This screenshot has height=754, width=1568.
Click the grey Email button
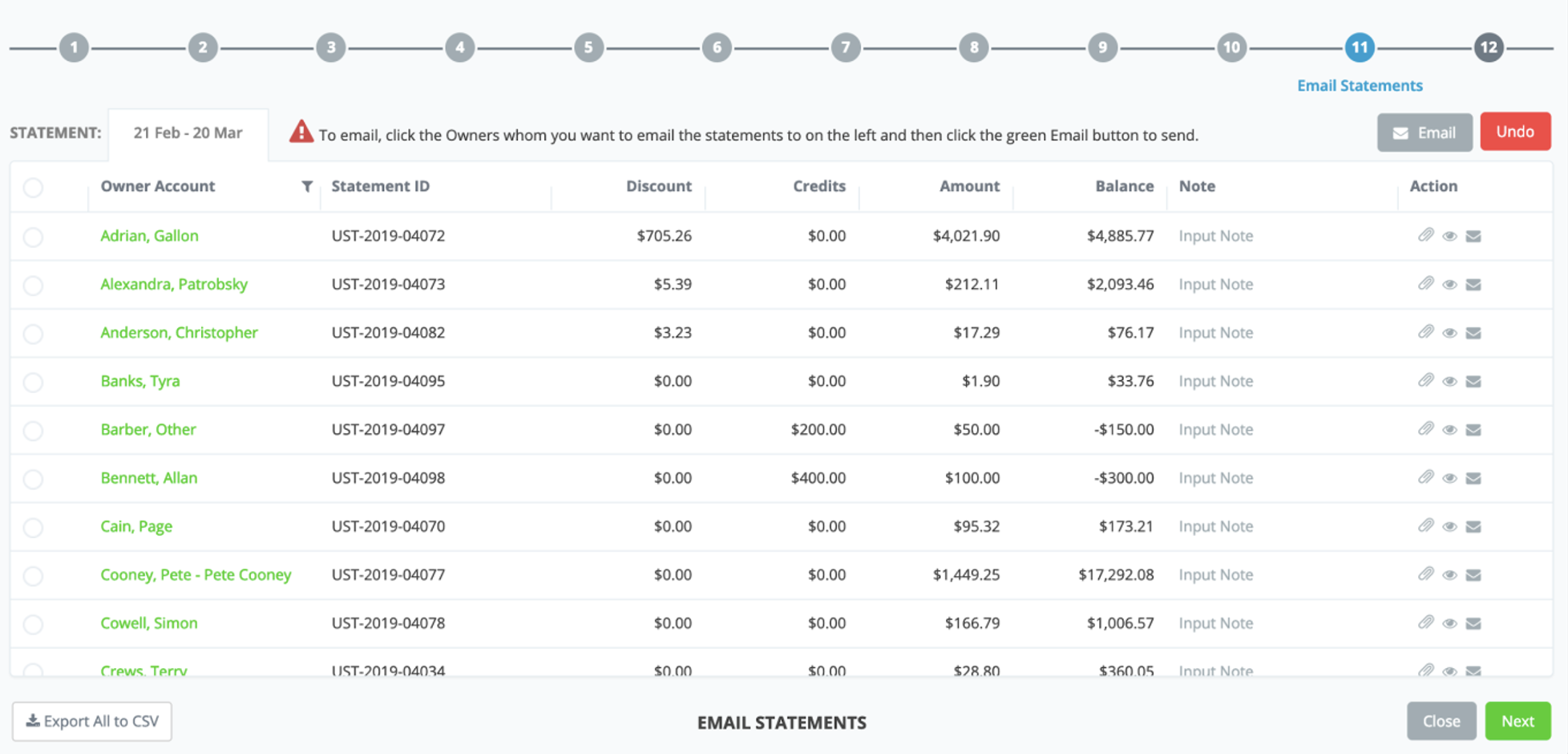tap(1425, 132)
